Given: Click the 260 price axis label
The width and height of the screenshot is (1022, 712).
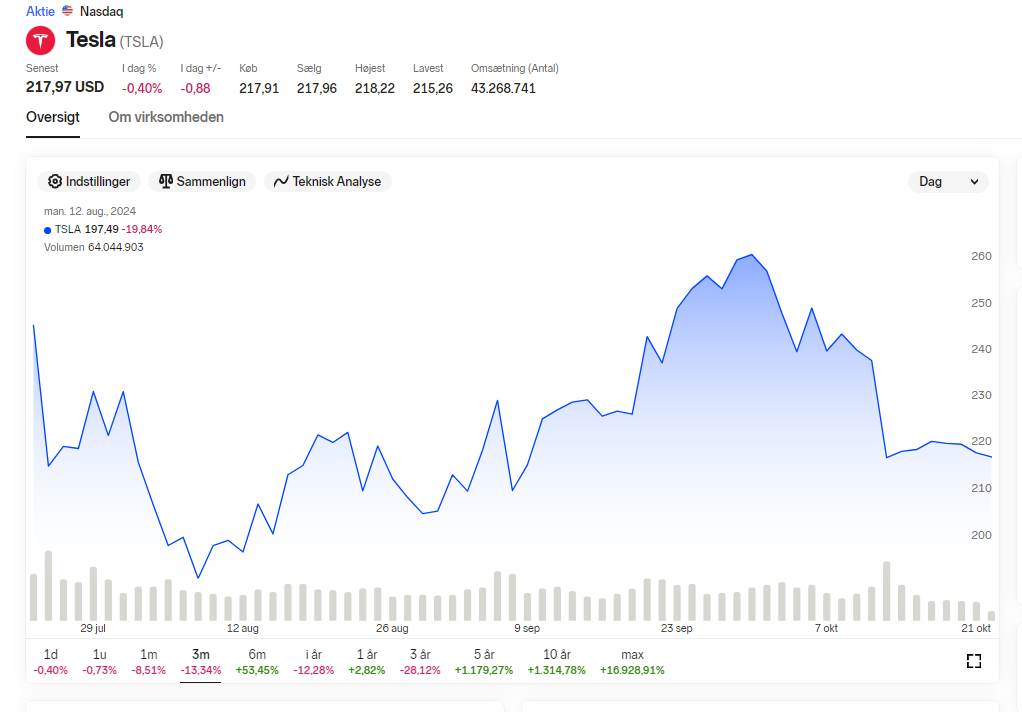Looking at the screenshot, I should [981, 256].
